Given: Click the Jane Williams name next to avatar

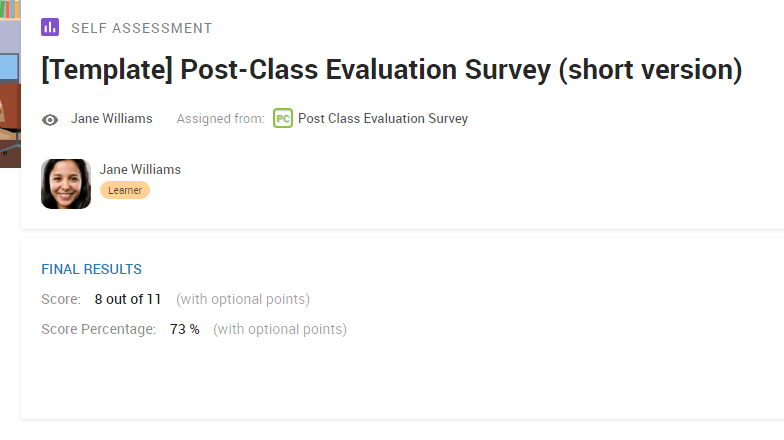Looking at the screenshot, I should pyautogui.click(x=140, y=170).
